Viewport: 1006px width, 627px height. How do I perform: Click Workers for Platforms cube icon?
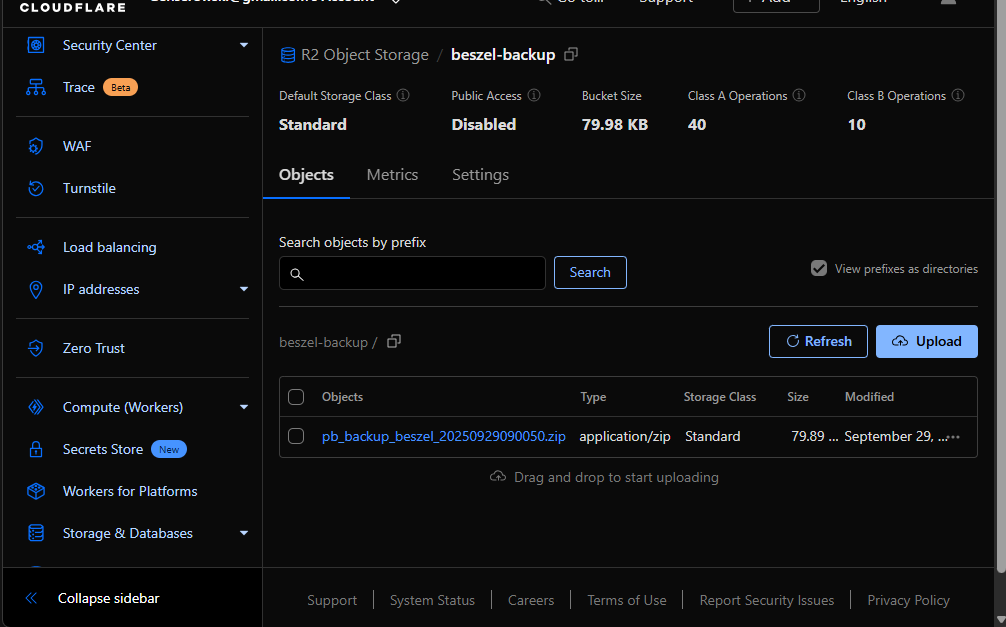pyautogui.click(x=36, y=492)
